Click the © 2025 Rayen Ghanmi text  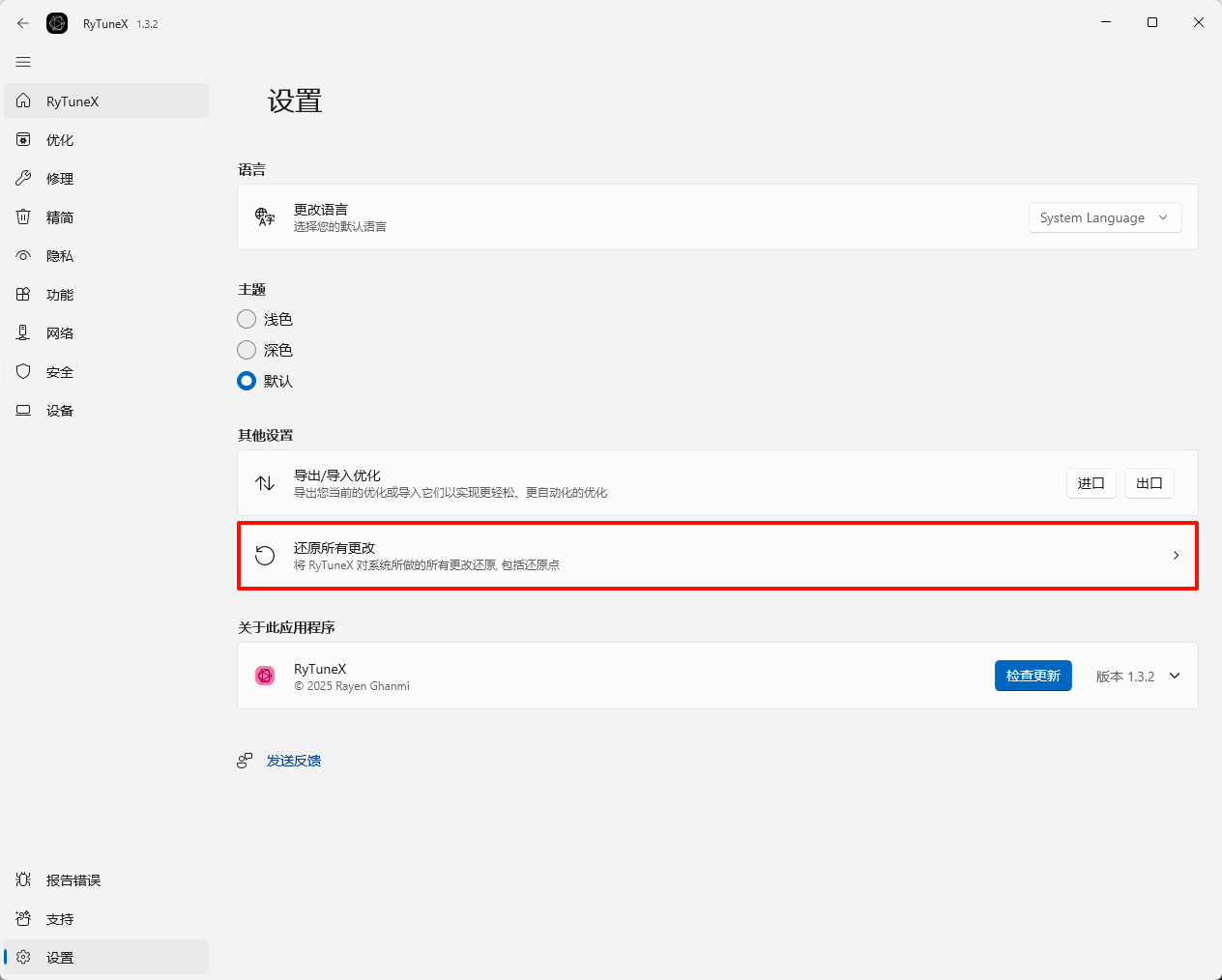pyautogui.click(x=352, y=686)
